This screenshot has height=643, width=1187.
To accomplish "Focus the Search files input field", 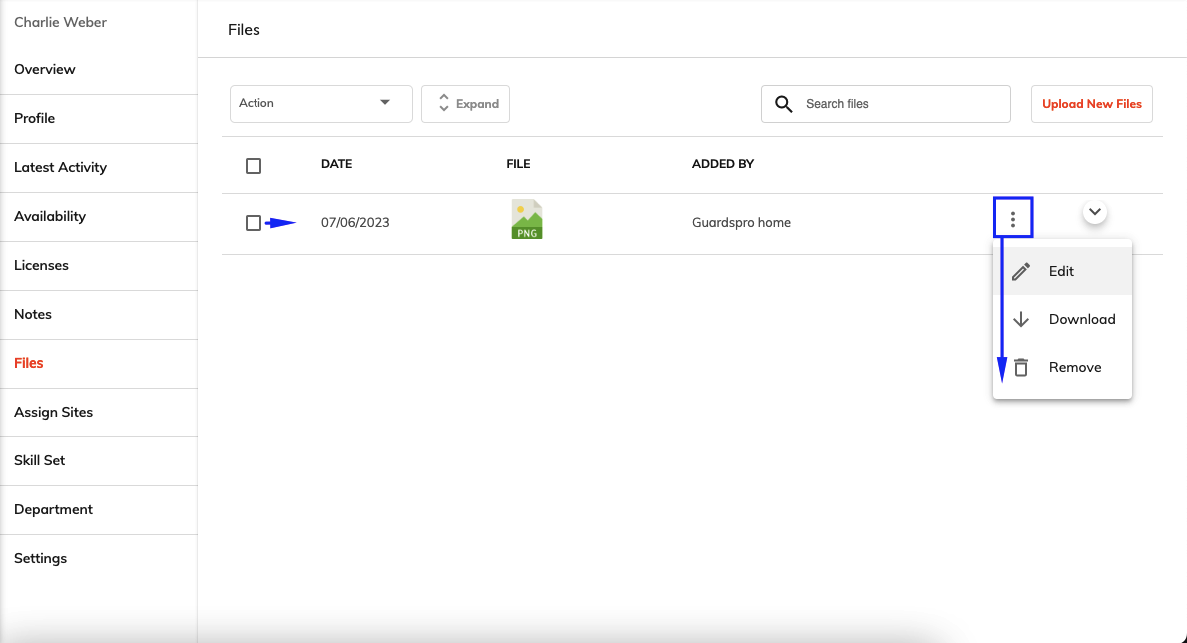I will (886, 104).
